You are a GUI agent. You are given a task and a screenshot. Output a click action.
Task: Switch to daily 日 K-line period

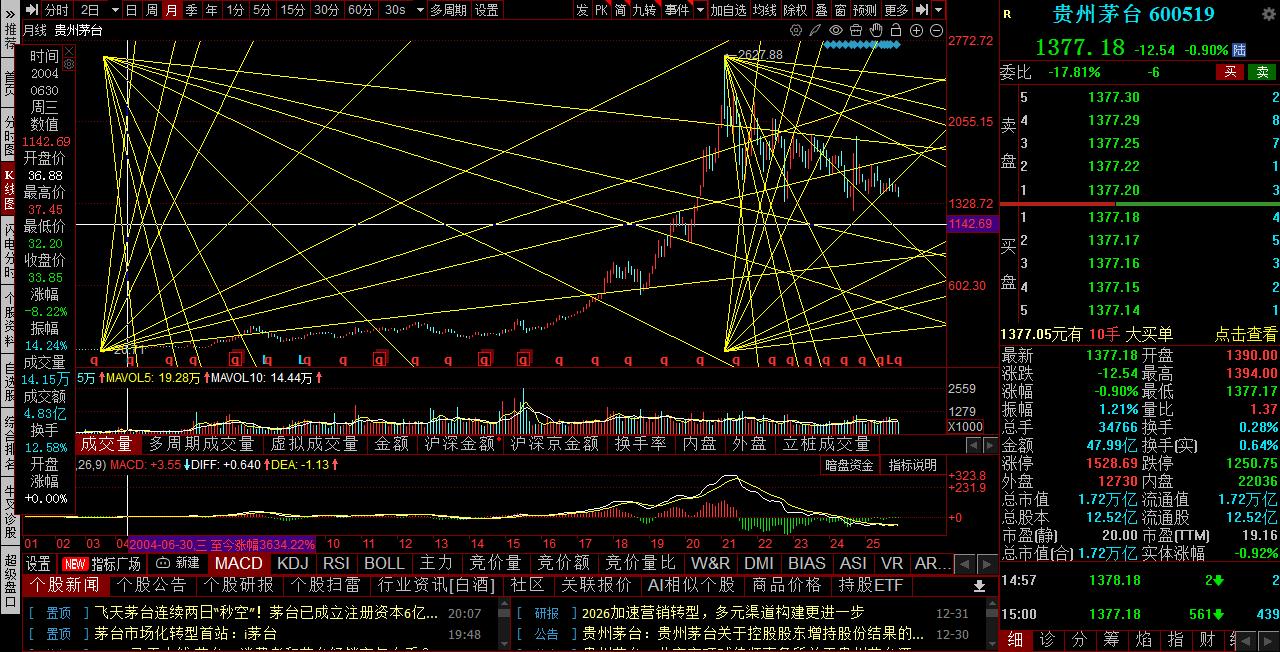131,10
